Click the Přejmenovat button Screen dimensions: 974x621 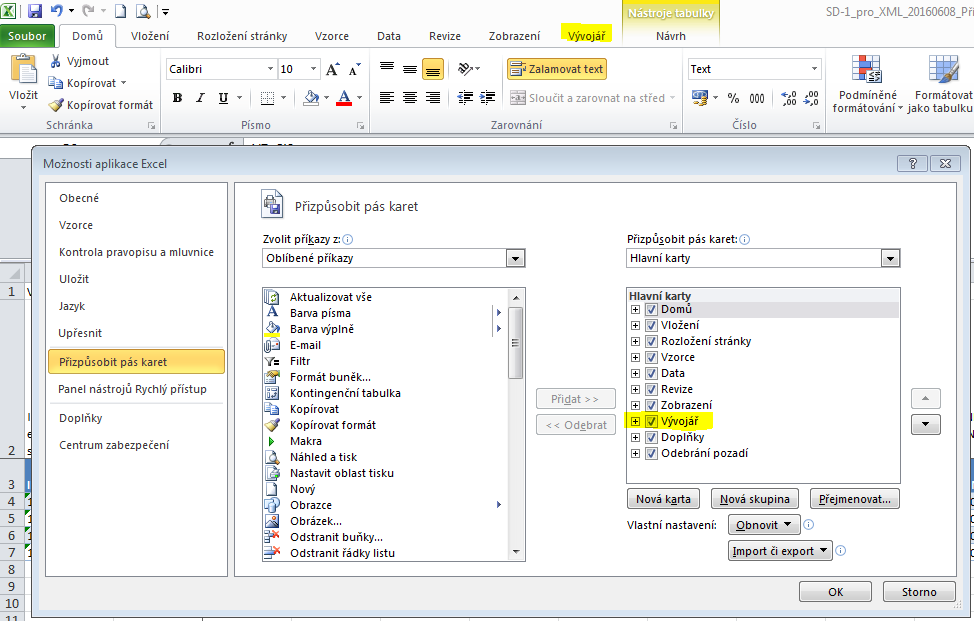point(854,499)
